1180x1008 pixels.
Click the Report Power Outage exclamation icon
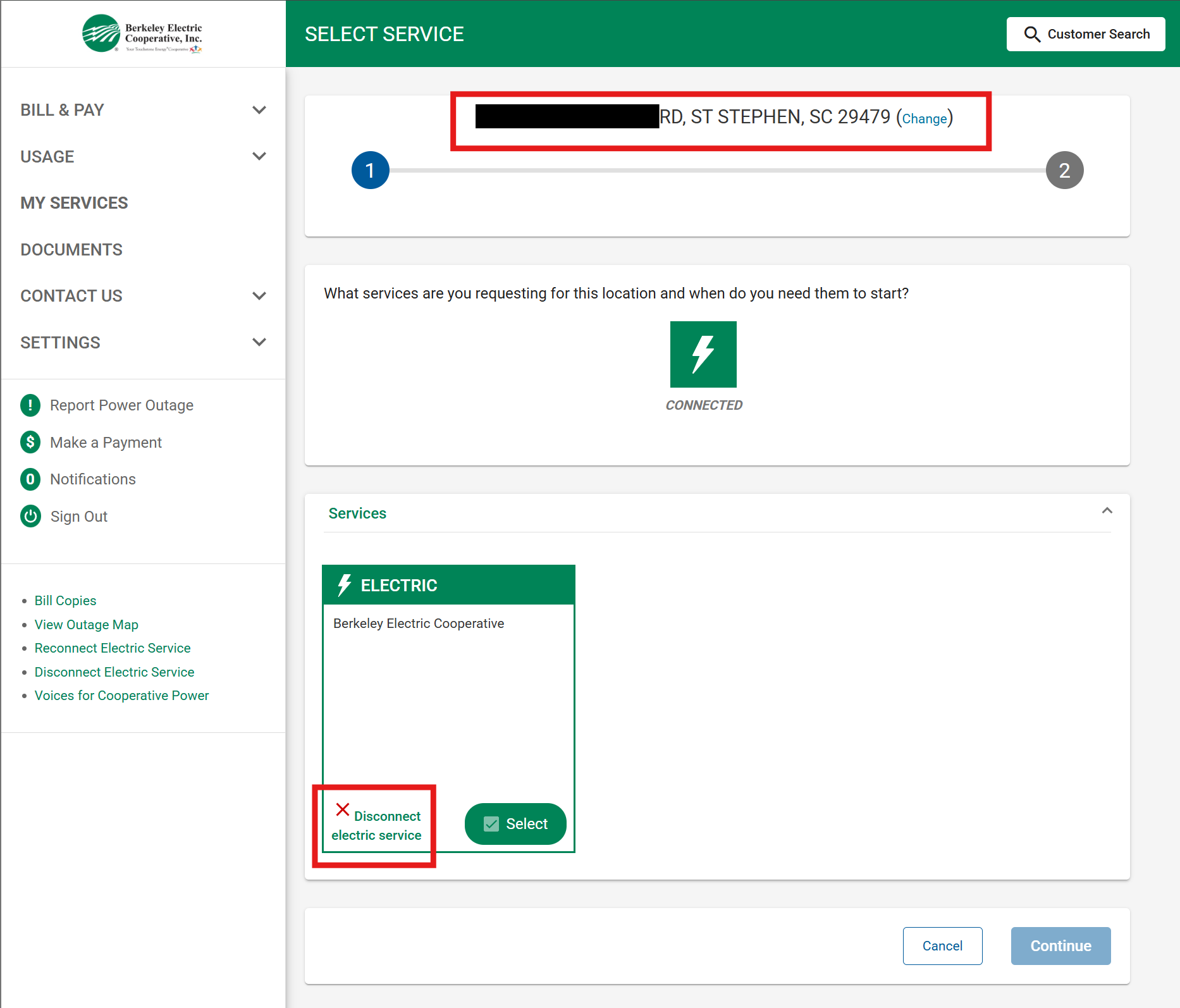30,405
